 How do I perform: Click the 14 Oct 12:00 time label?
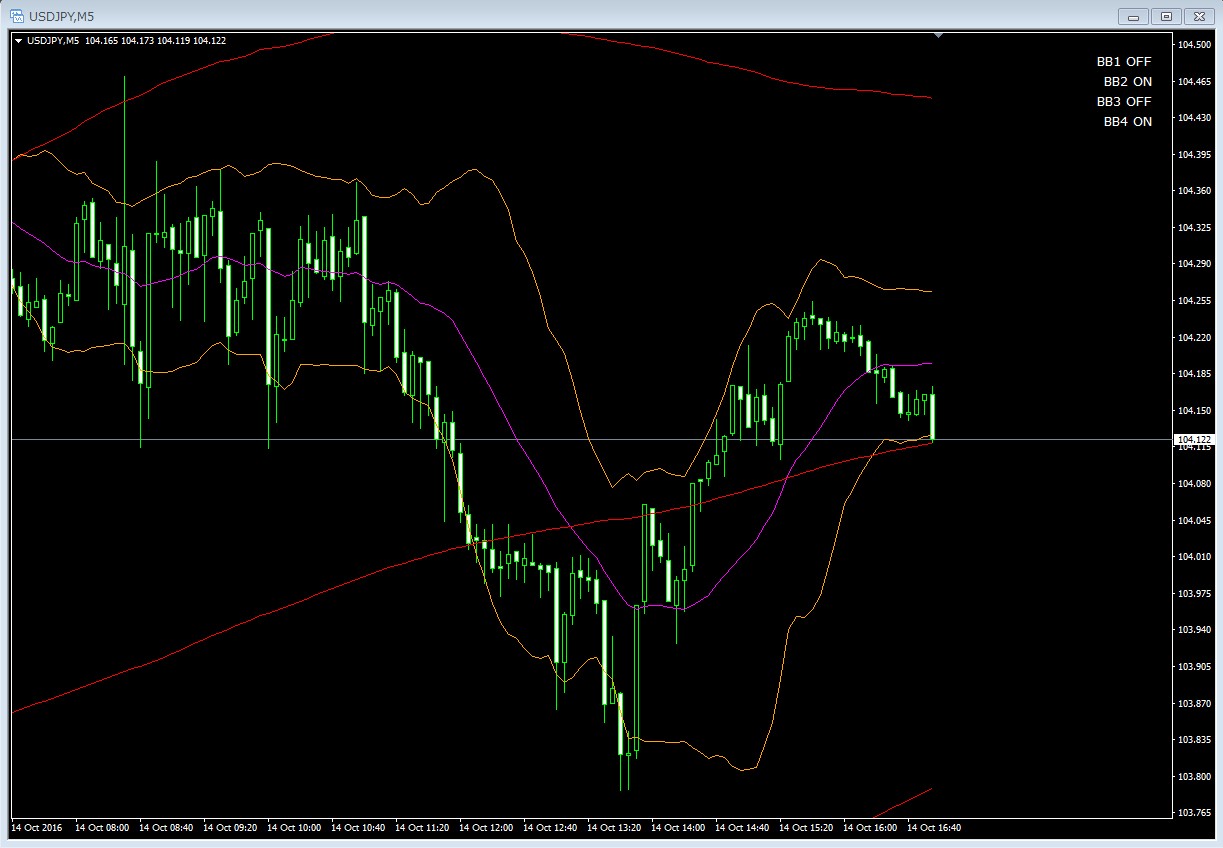coord(486,828)
